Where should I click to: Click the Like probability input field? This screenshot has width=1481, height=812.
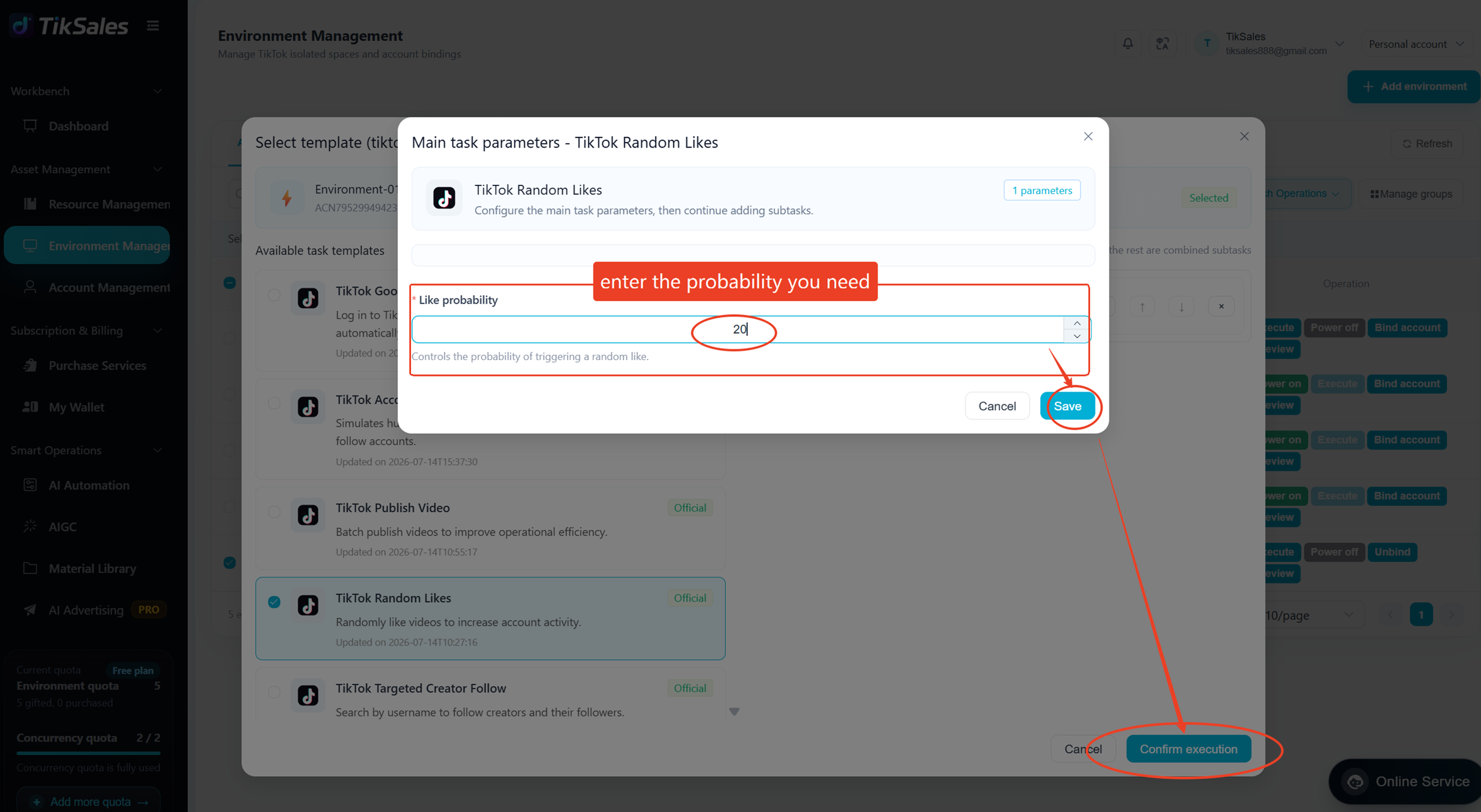[x=738, y=329]
